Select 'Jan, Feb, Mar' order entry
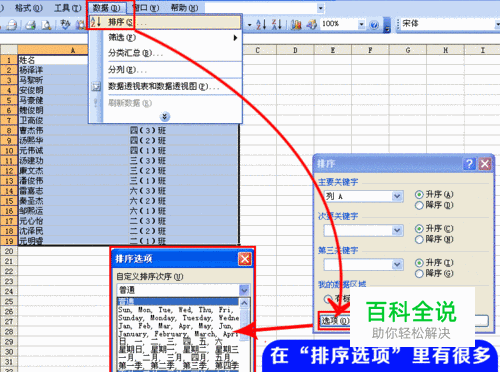Image resolution: width=500 pixels, height=372 pixels. point(178,326)
